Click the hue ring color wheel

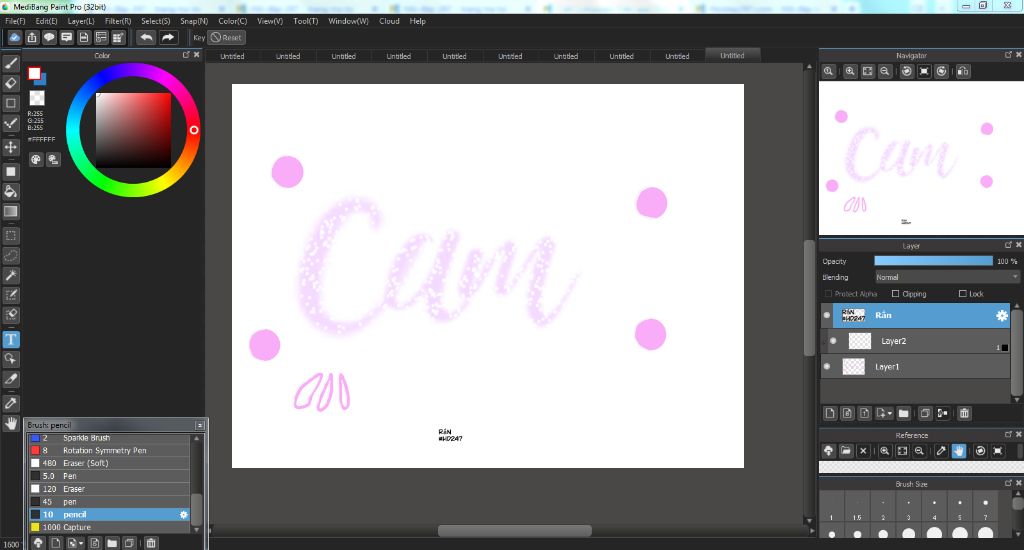tap(133, 130)
